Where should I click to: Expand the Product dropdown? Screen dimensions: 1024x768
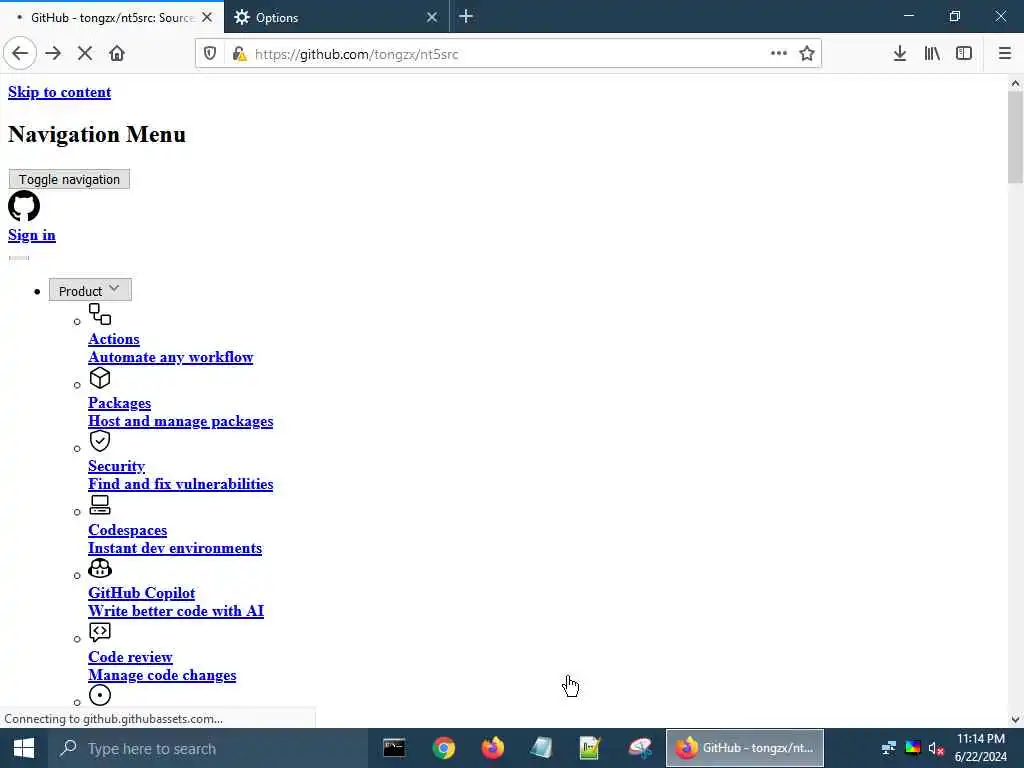tap(90, 290)
